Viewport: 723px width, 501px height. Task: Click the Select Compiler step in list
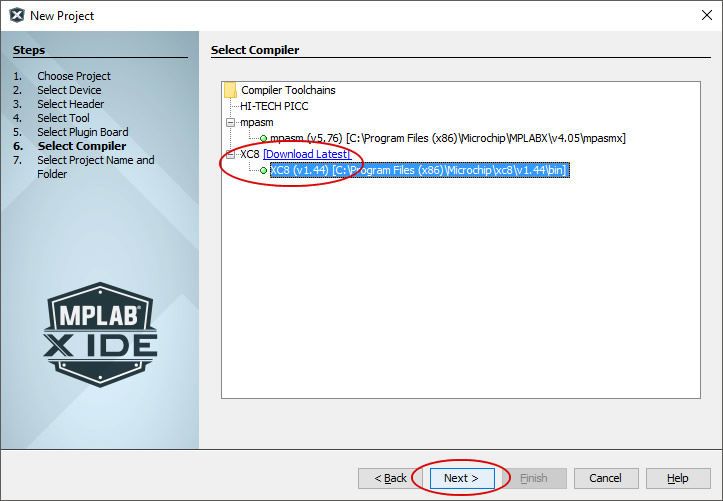pyautogui.click(x=82, y=146)
